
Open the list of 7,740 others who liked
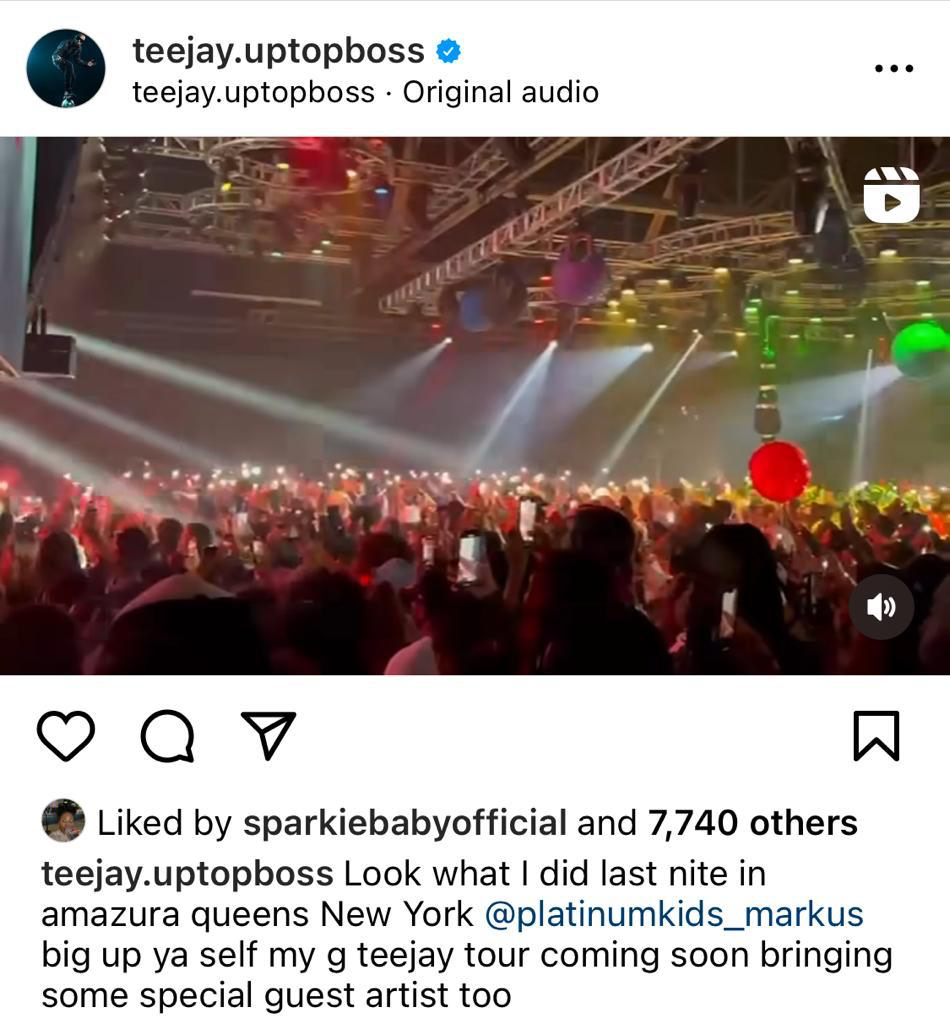(x=752, y=823)
